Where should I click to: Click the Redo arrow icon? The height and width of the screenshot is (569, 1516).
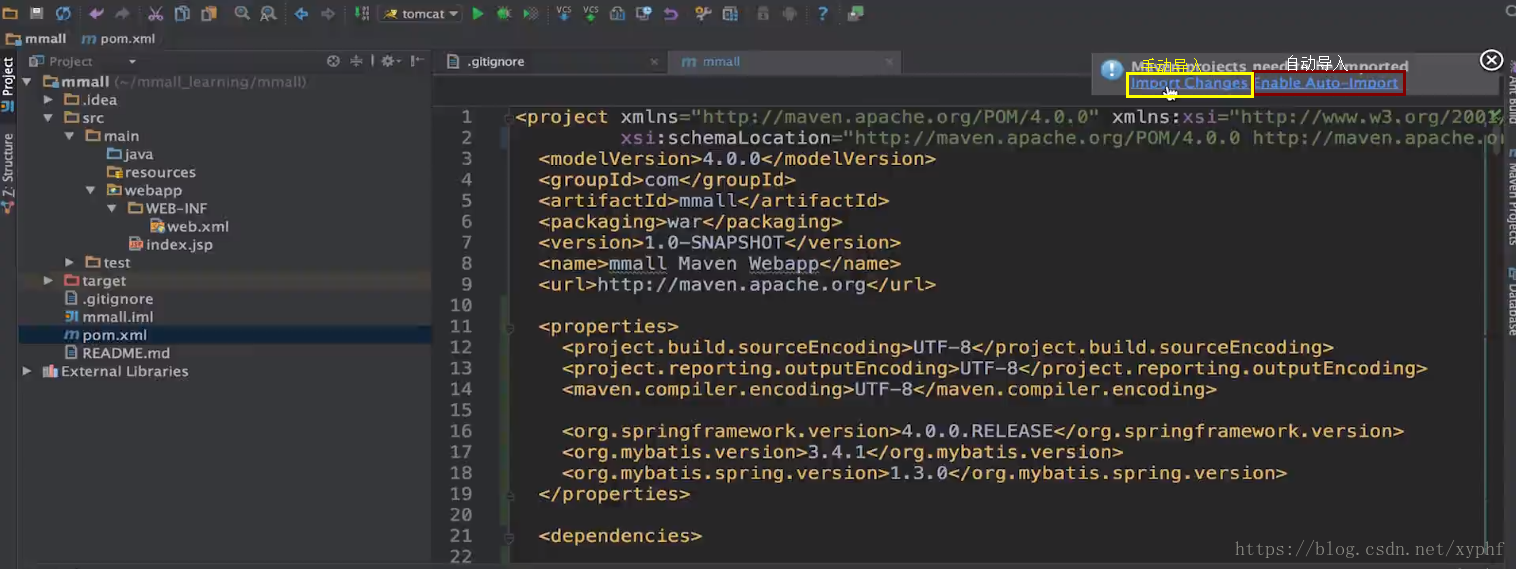click(122, 14)
